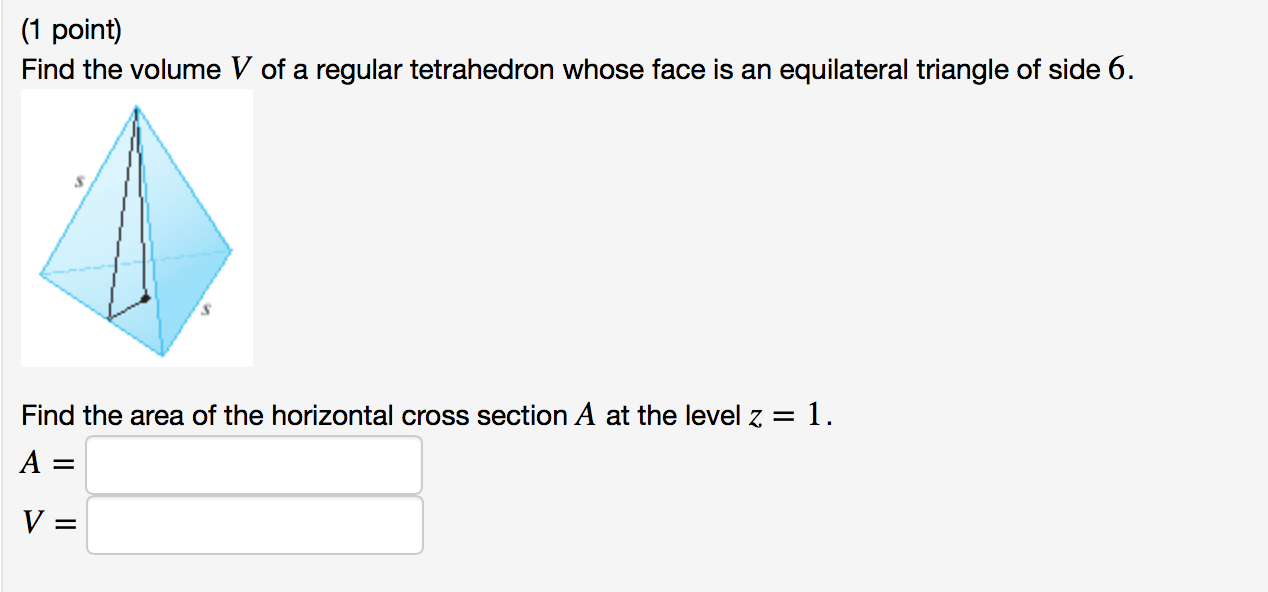Click the lower s edge label on the figure
1268x592 pixels.
point(207,310)
